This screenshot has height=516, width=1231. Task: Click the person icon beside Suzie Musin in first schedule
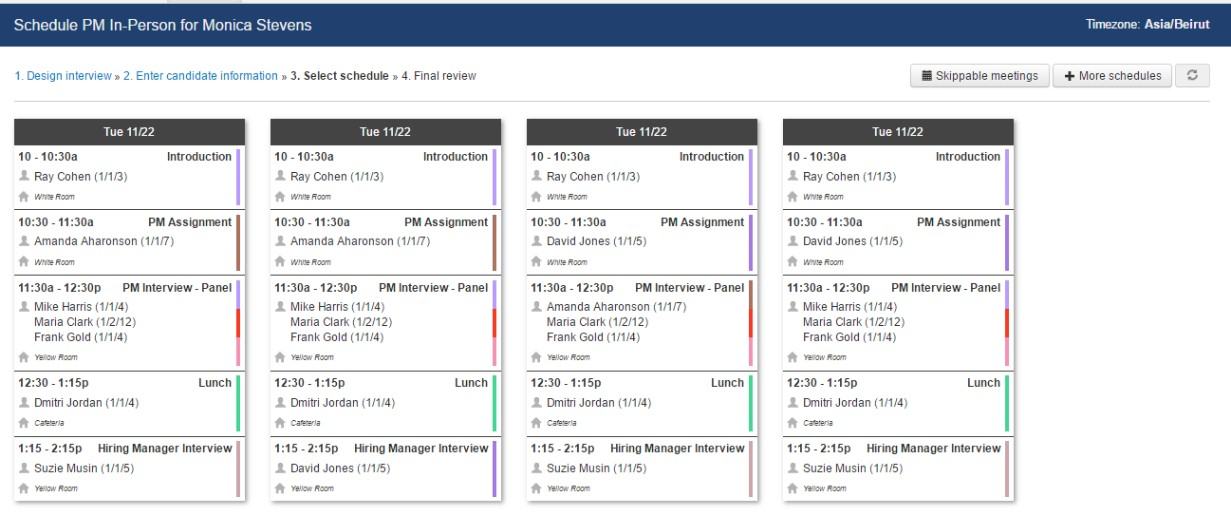tap(24, 468)
